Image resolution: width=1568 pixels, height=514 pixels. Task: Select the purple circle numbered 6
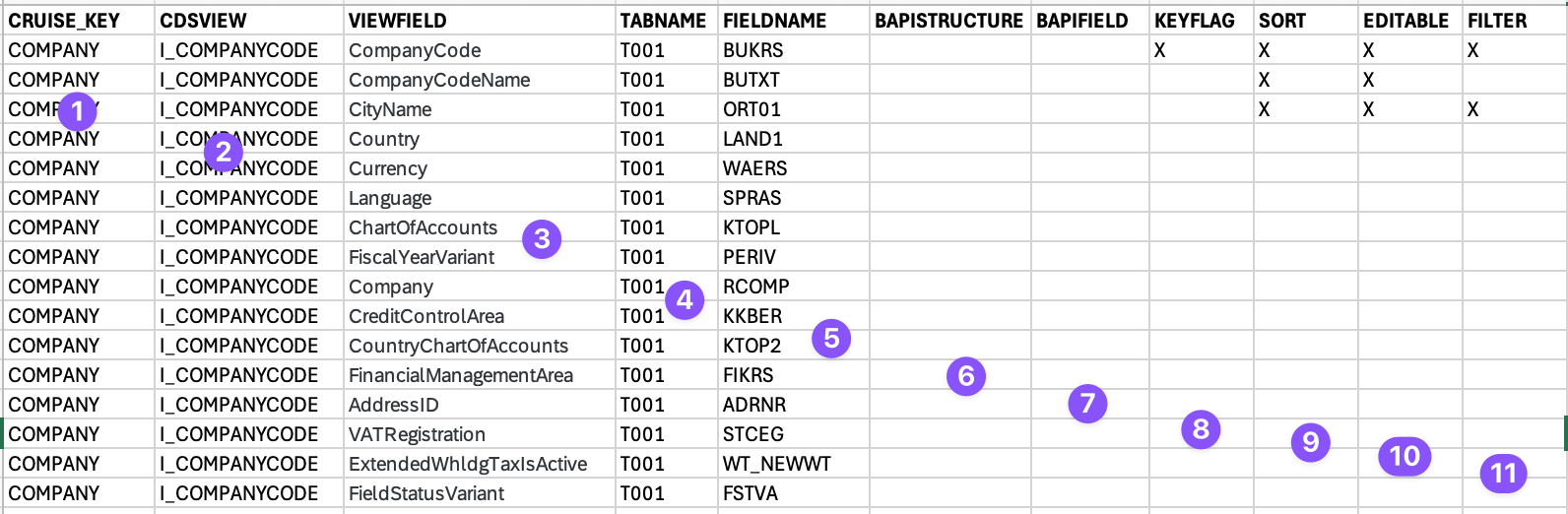point(966,375)
